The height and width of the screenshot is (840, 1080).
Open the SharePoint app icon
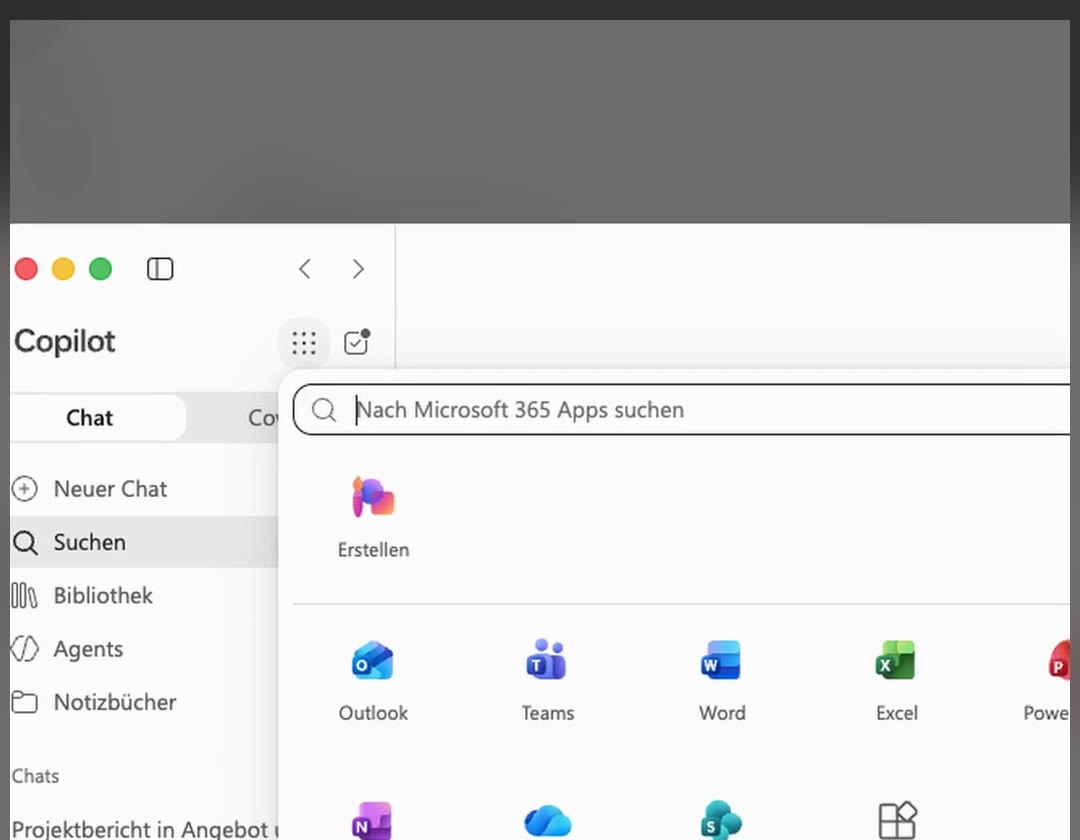pos(721,821)
